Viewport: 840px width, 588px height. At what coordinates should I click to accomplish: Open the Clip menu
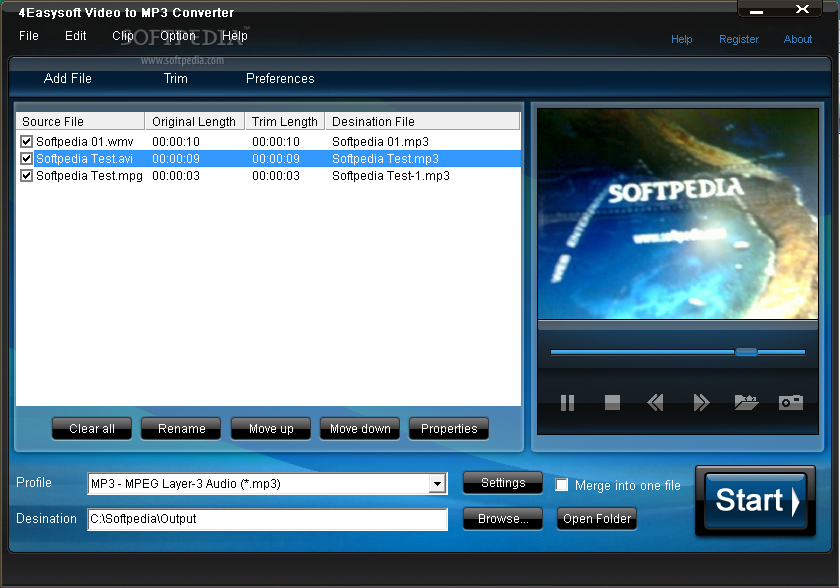click(123, 36)
